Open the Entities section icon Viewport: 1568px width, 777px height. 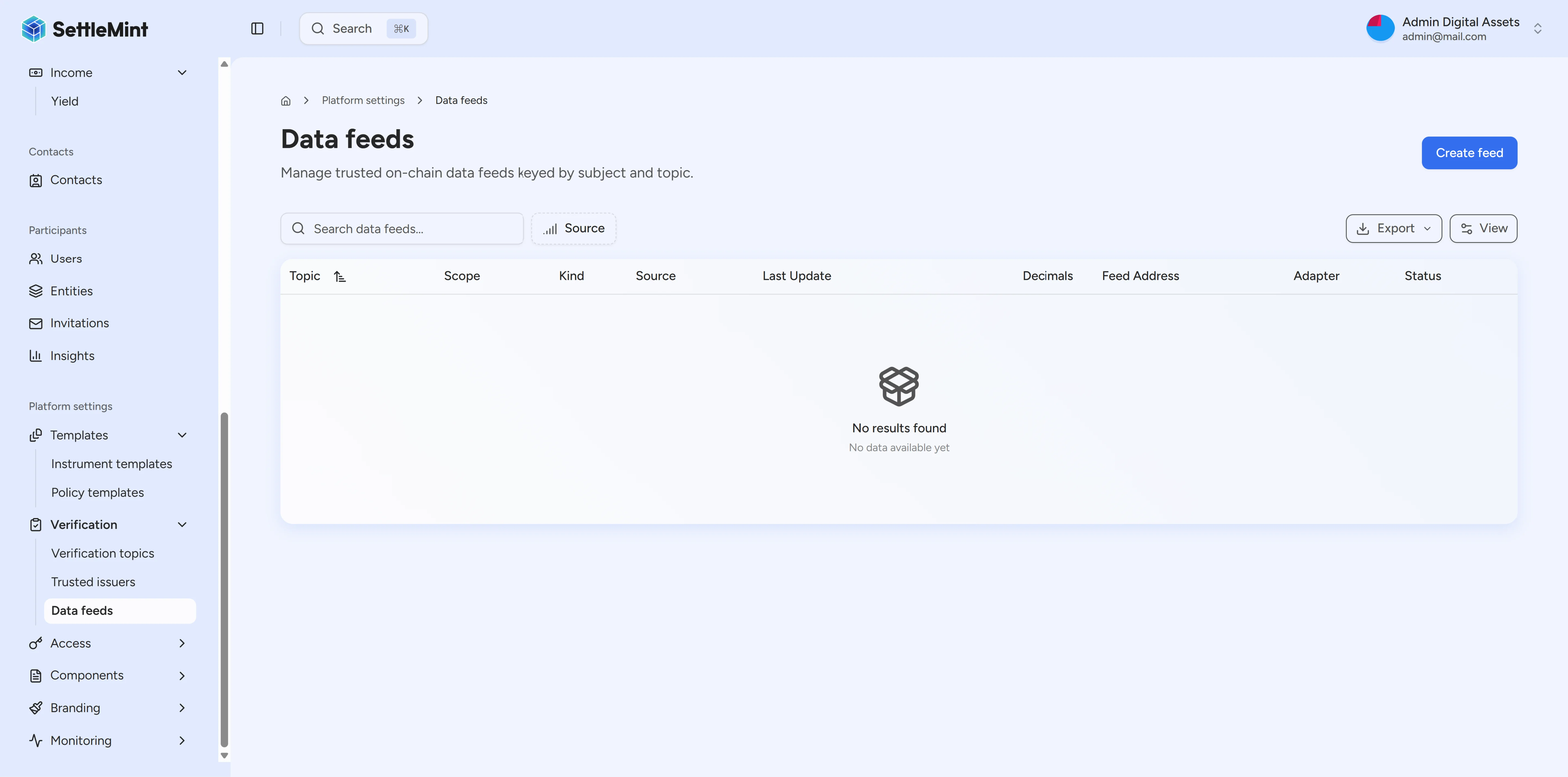coord(36,291)
